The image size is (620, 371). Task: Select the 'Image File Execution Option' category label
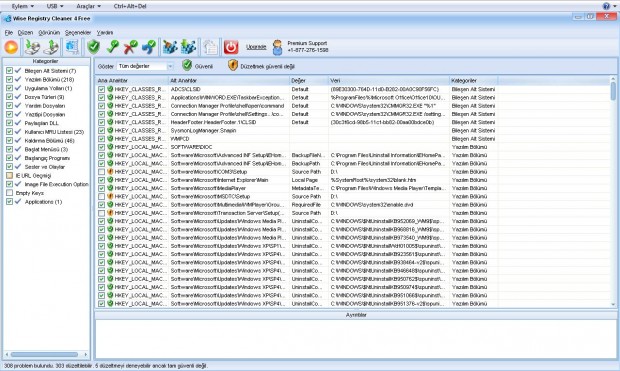(x=57, y=184)
